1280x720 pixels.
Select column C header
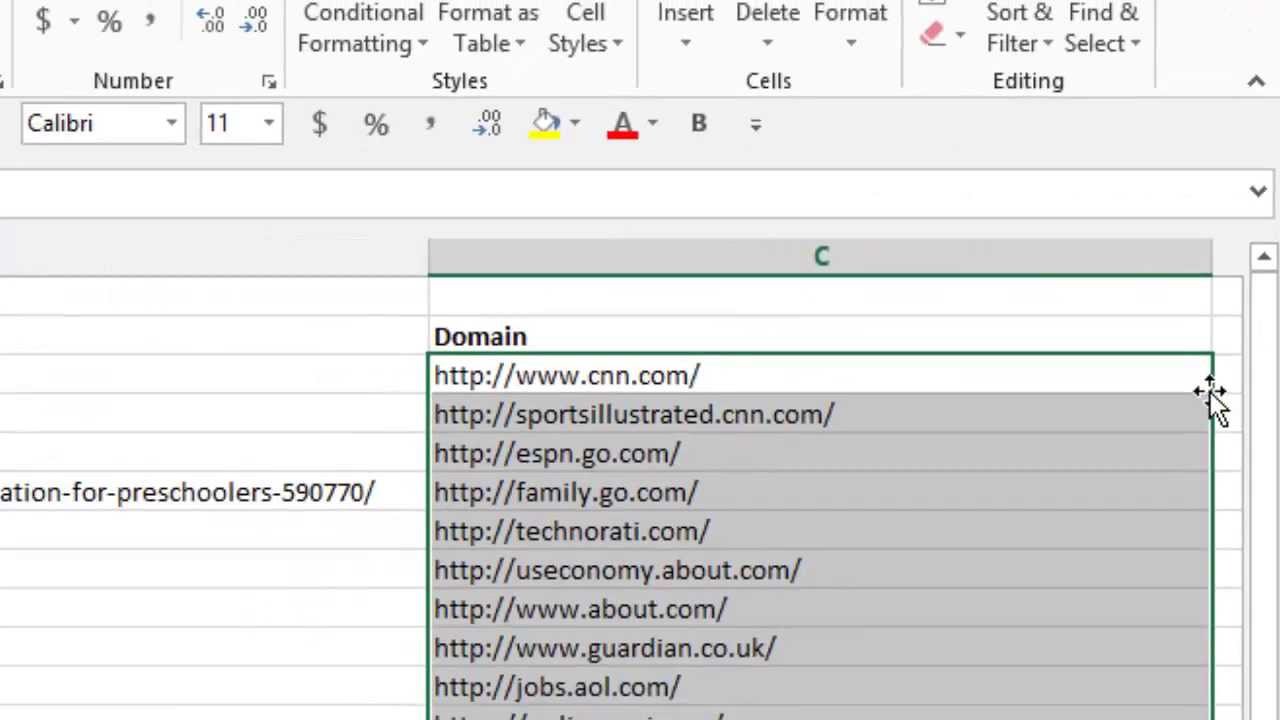click(820, 257)
